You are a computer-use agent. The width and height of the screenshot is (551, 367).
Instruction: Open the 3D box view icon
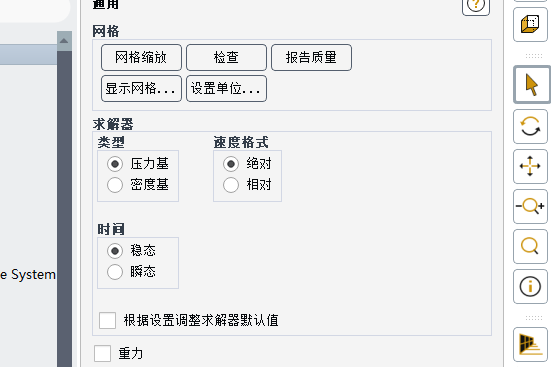click(530, 24)
